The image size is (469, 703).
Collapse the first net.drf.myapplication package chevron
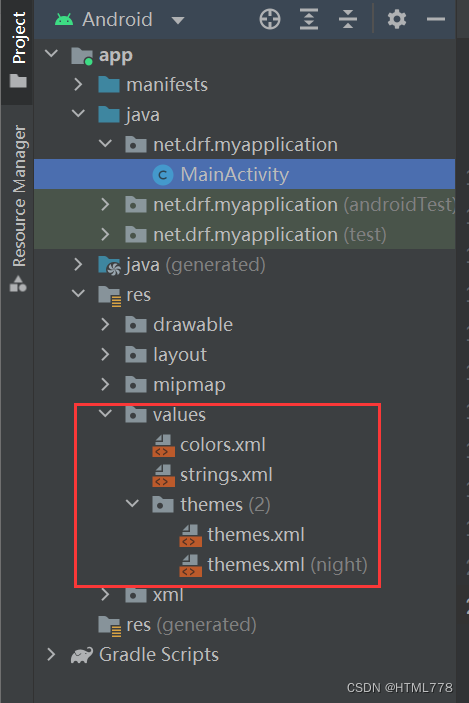point(105,144)
